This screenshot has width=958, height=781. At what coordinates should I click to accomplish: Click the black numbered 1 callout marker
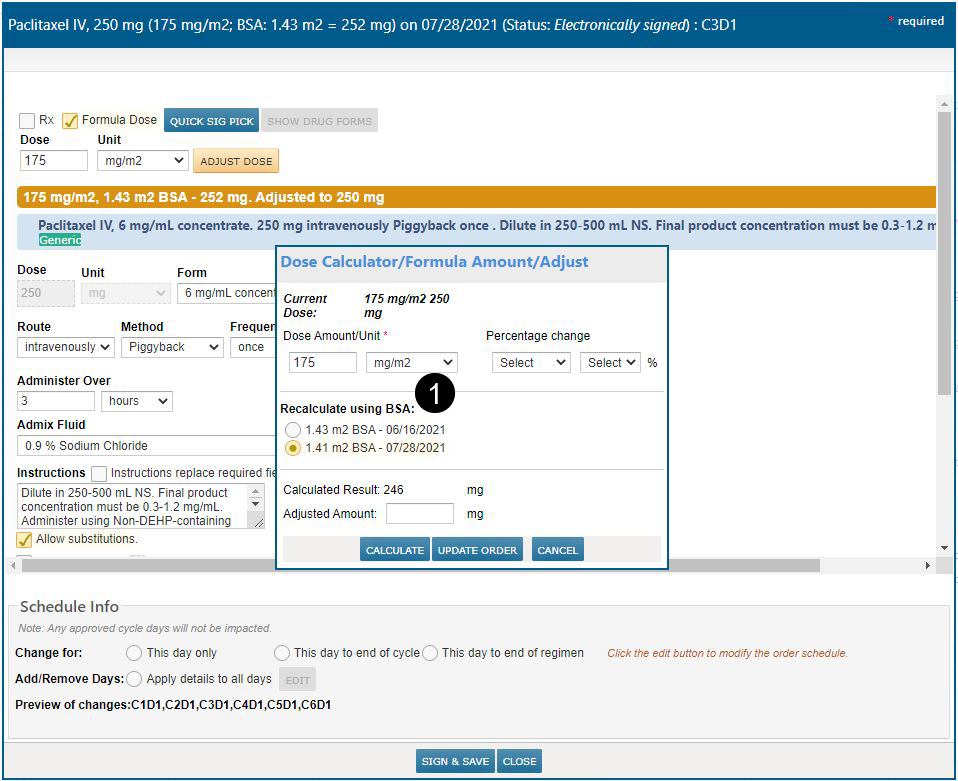tap(435, 394)
